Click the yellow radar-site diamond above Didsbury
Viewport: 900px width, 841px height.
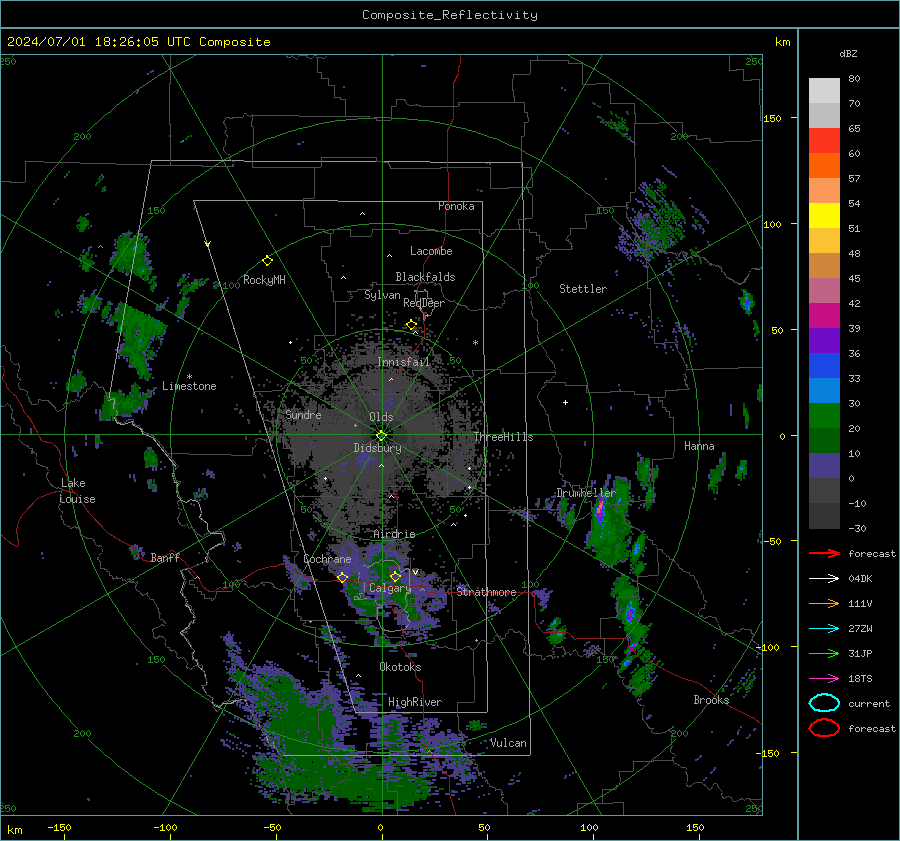381,436
